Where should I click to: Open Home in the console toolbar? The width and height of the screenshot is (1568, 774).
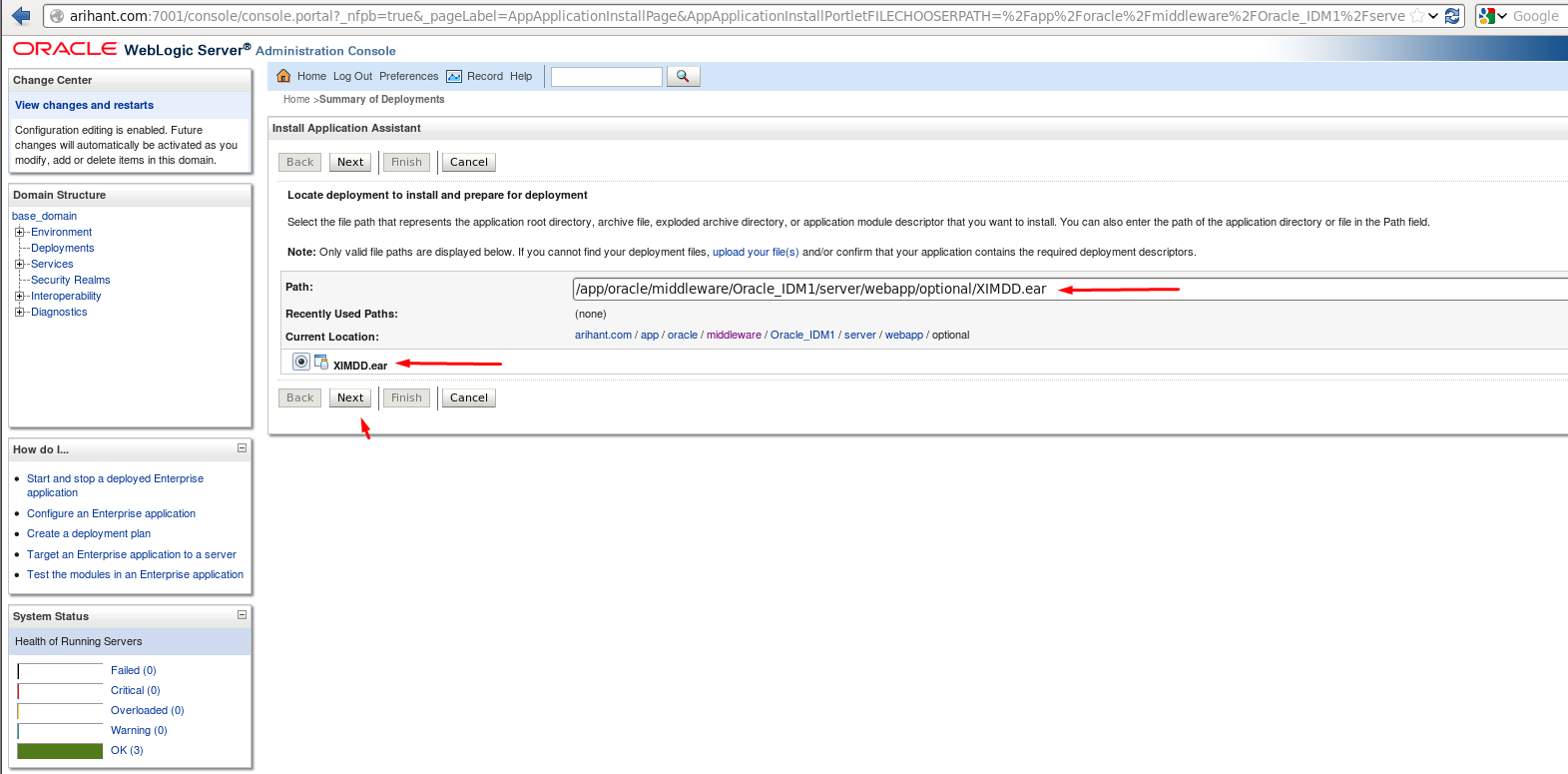click(311, 76)
